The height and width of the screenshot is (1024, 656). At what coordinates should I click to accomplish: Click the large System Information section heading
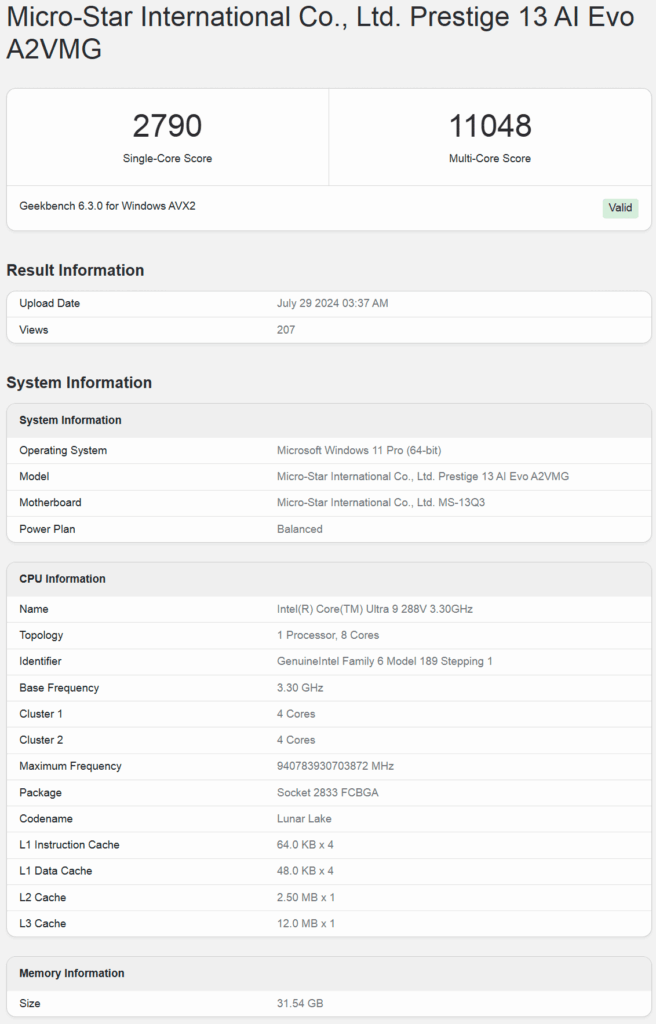79,383
